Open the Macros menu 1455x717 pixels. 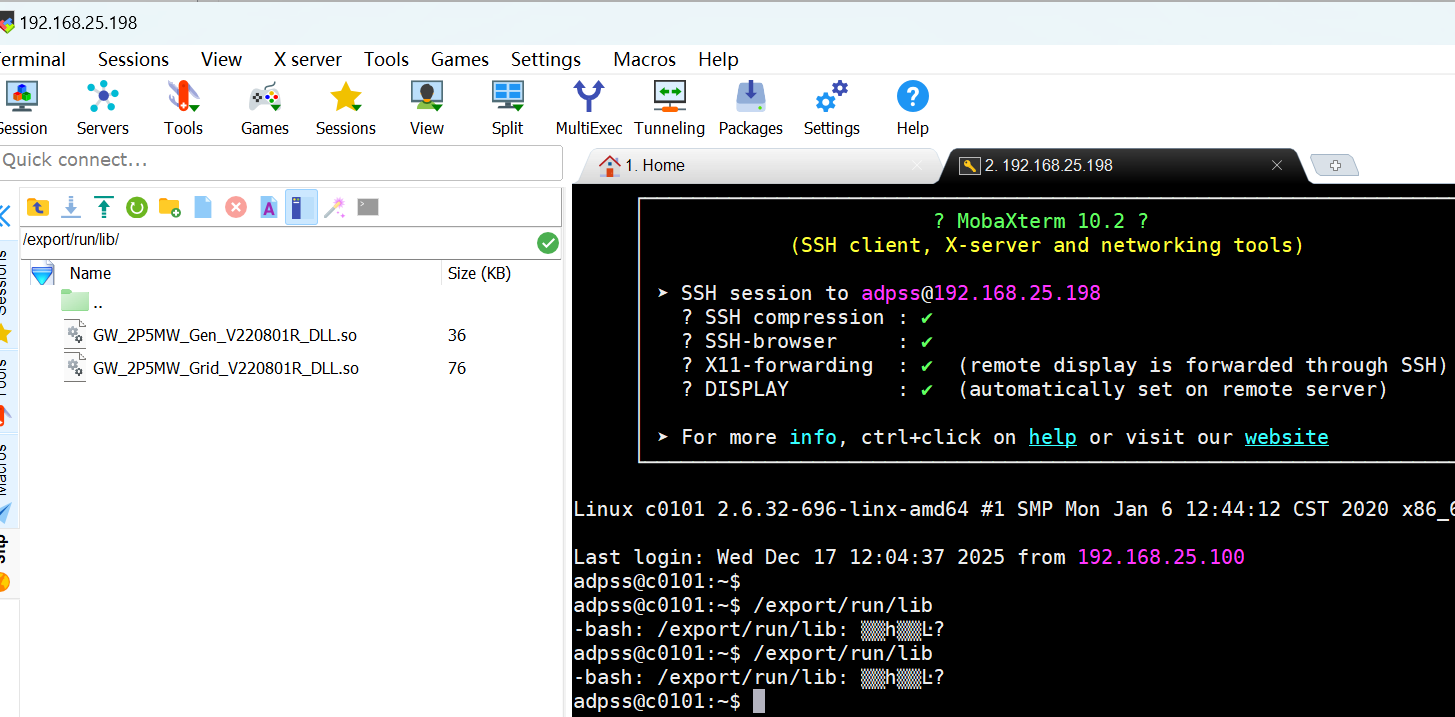tap(644, 59)
